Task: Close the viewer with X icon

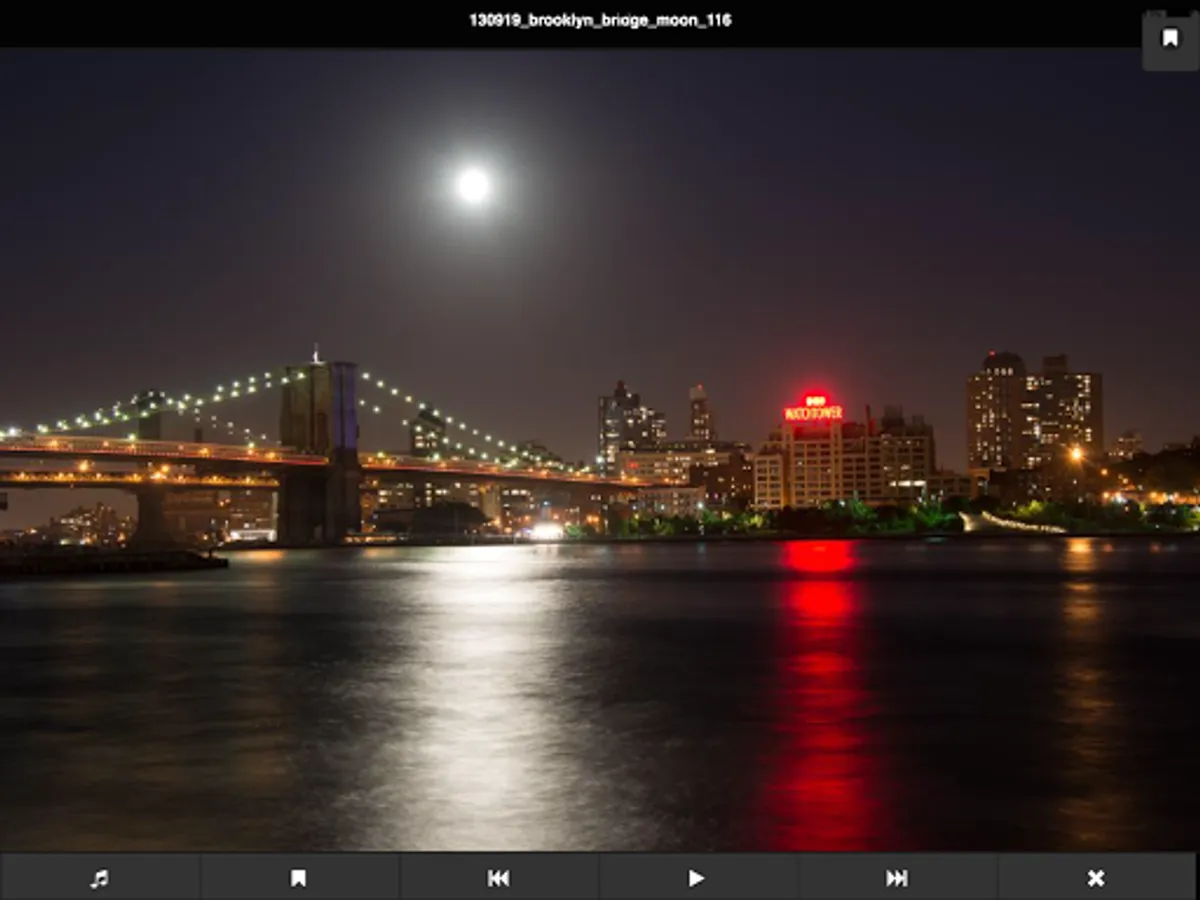Action: click(x=1097, y=878)
